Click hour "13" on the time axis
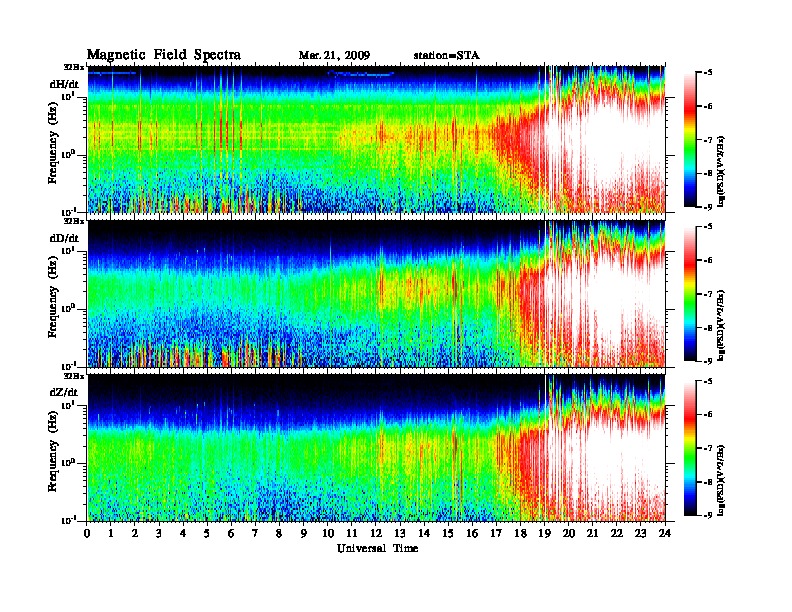This screenshot has width=792, height=612. coord(400,534)
